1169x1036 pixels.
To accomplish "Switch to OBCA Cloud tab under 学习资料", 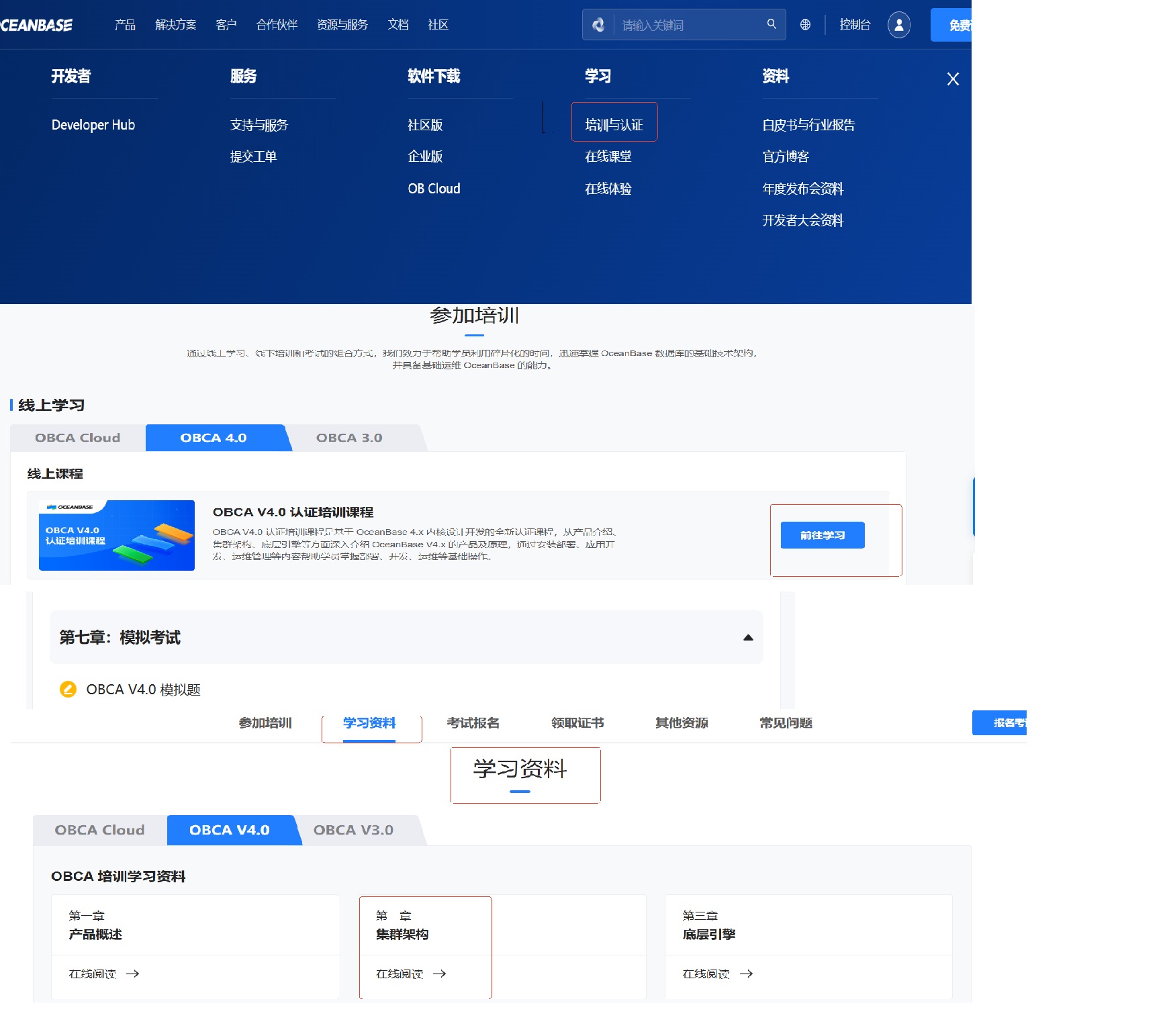I will (100, 830).
